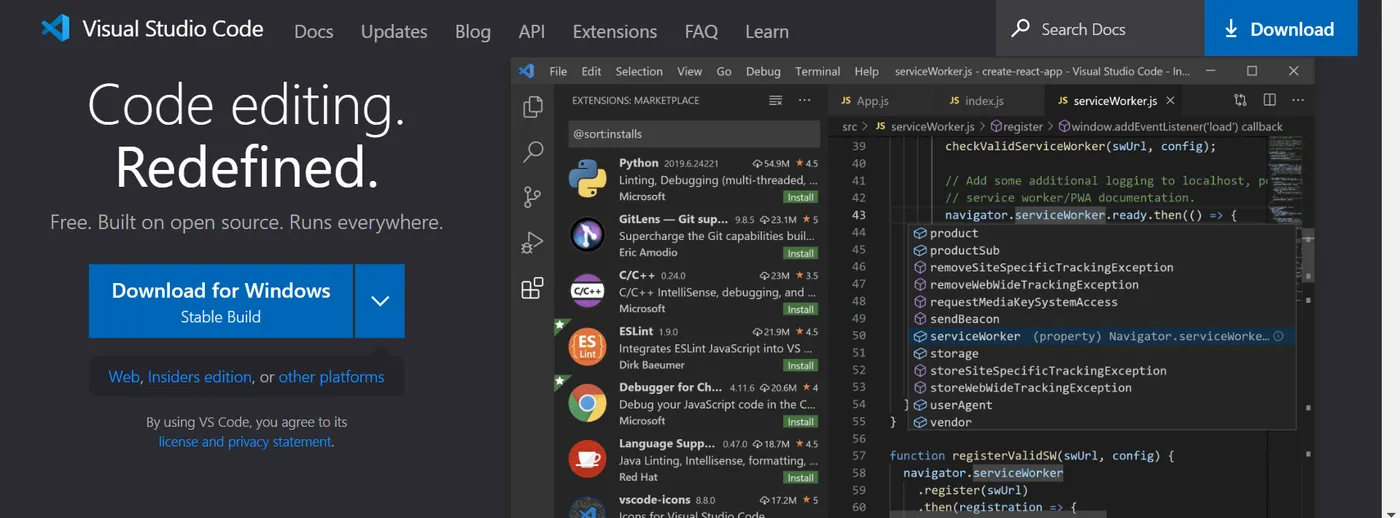Image resolution: width=1400 pixels, height=518 pixels.
Task: Open the Go menu in editor
Action: click(x=724, y=71)
